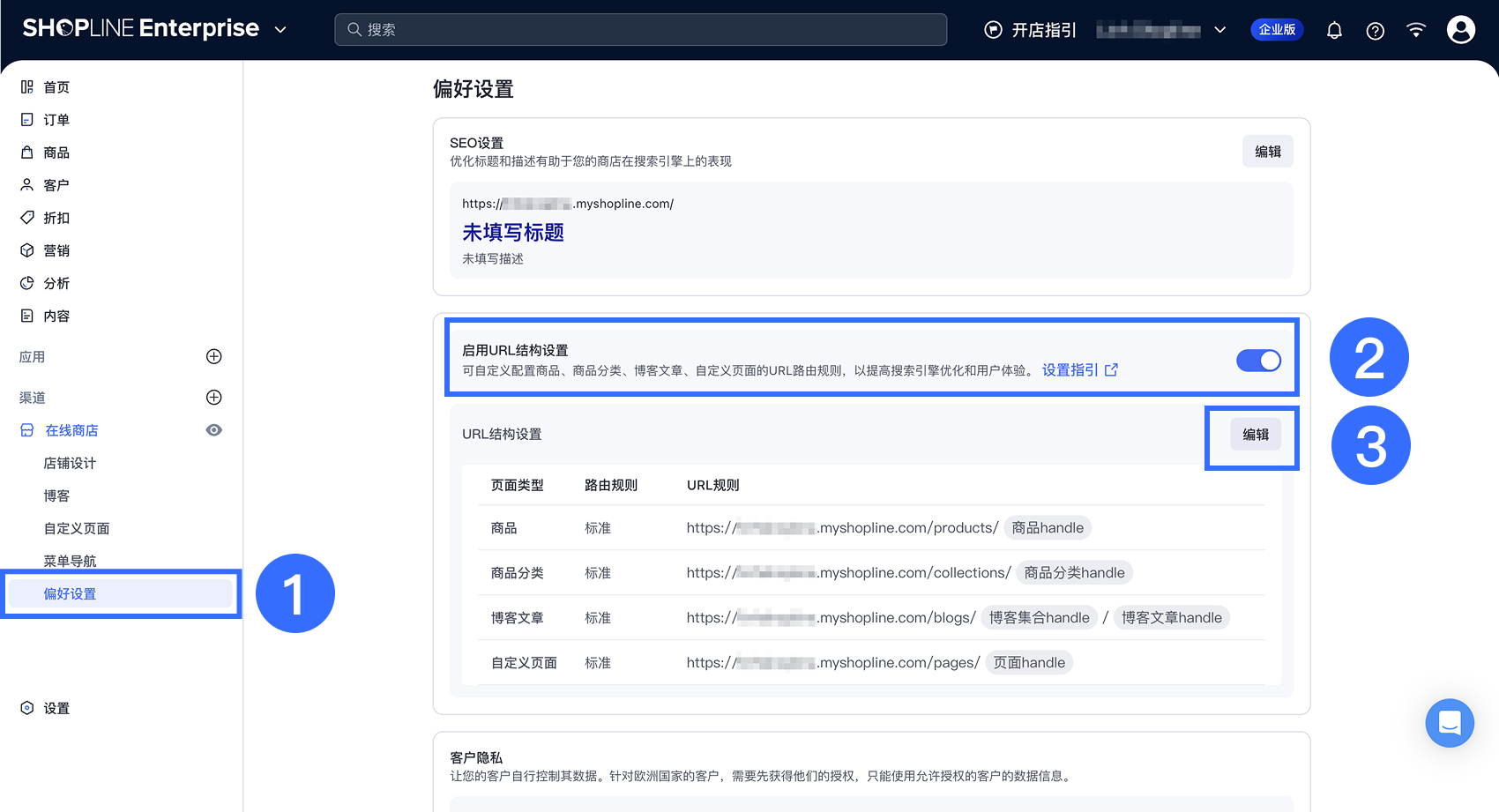The image size is (1499, 812).
Task: Preview online store via eye icon
Action: point(213,430)
